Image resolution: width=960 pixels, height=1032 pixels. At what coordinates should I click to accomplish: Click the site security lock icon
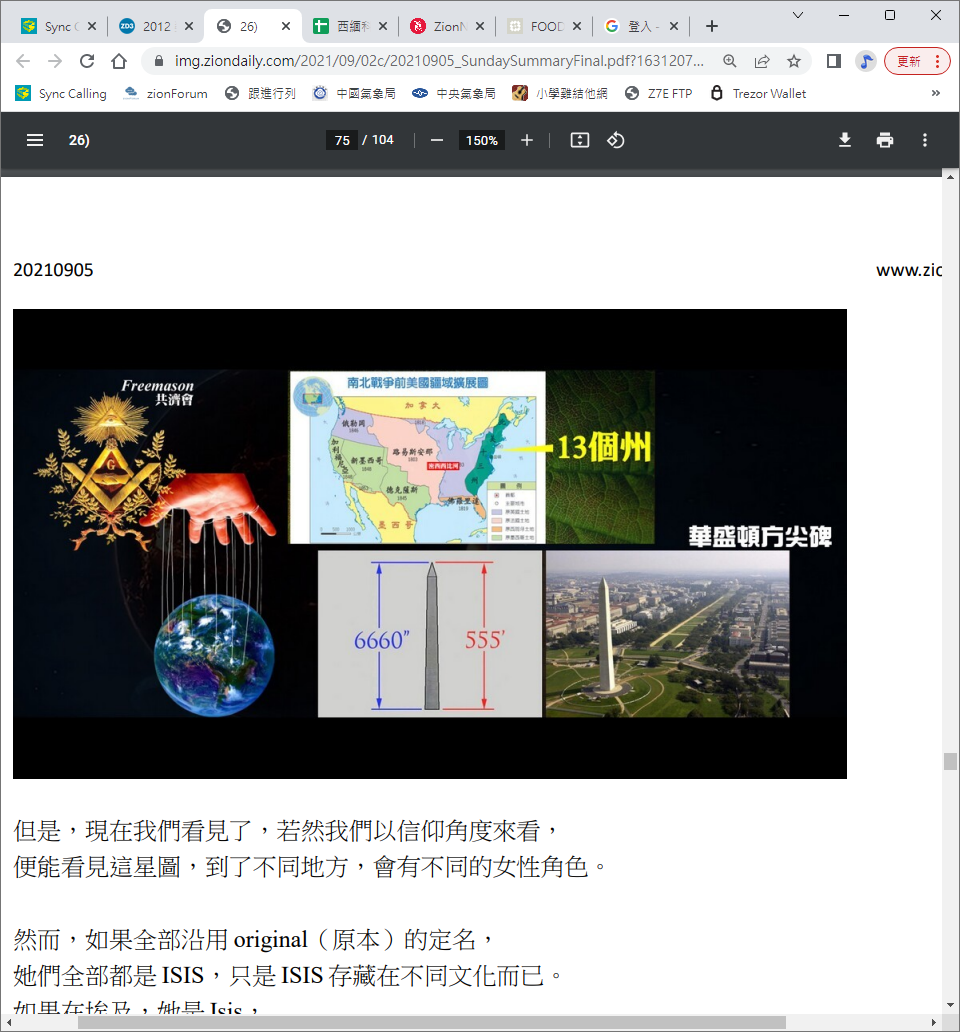pyautogui.click(x=159, y=61)
